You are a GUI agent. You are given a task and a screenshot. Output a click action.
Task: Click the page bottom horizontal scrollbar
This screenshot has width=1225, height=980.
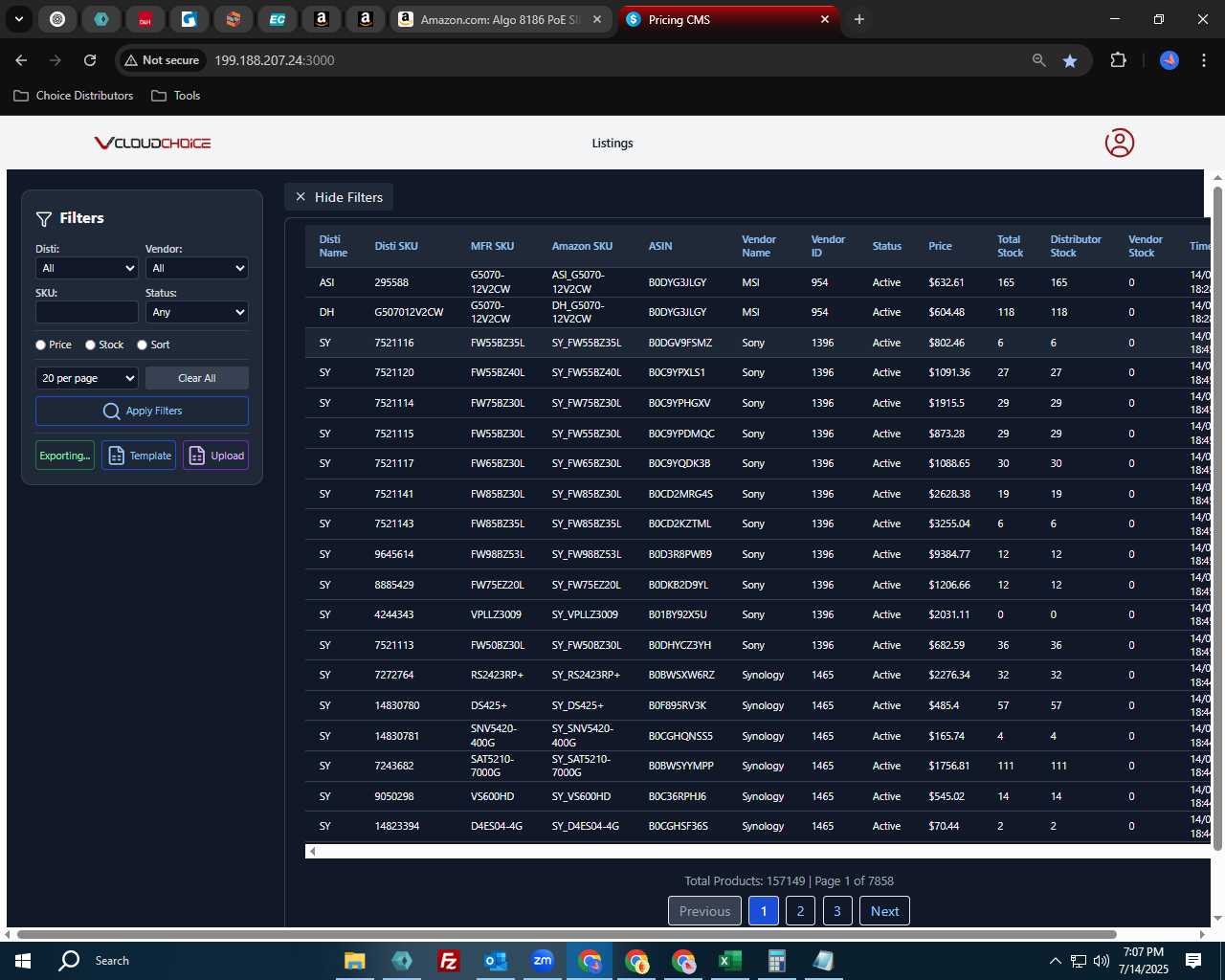(x=567, y=934)
